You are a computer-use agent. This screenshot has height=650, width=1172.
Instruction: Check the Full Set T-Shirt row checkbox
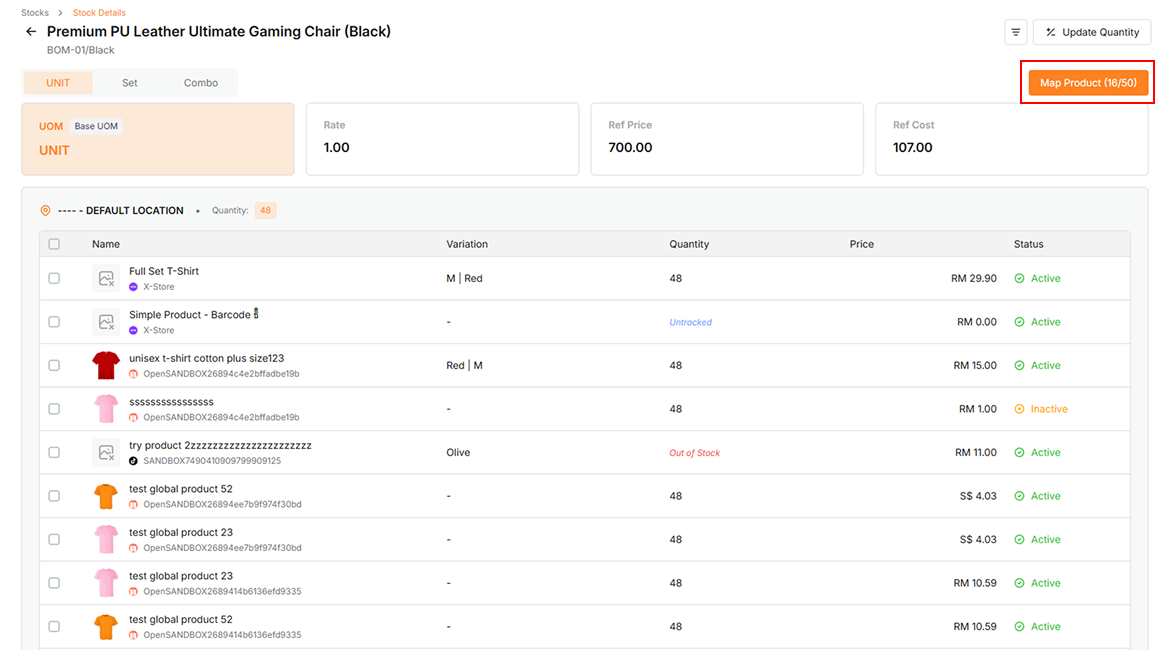click(x=54, y=279)
